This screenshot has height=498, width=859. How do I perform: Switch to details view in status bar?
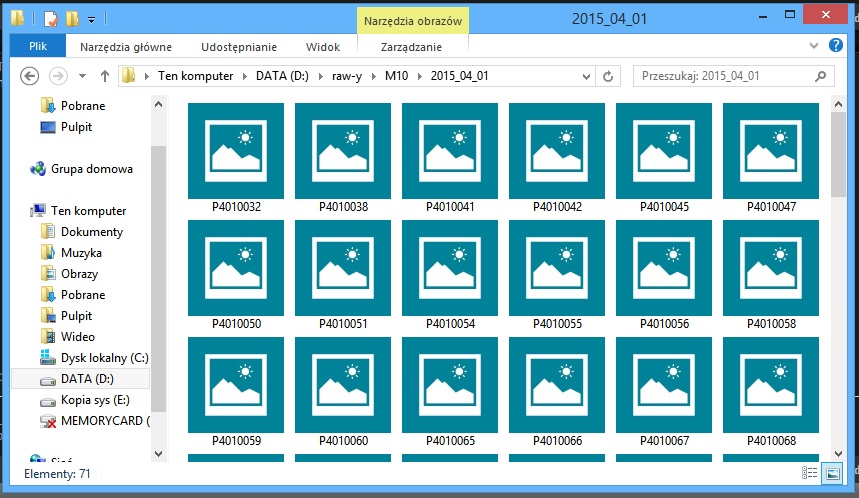coord(810,473)
